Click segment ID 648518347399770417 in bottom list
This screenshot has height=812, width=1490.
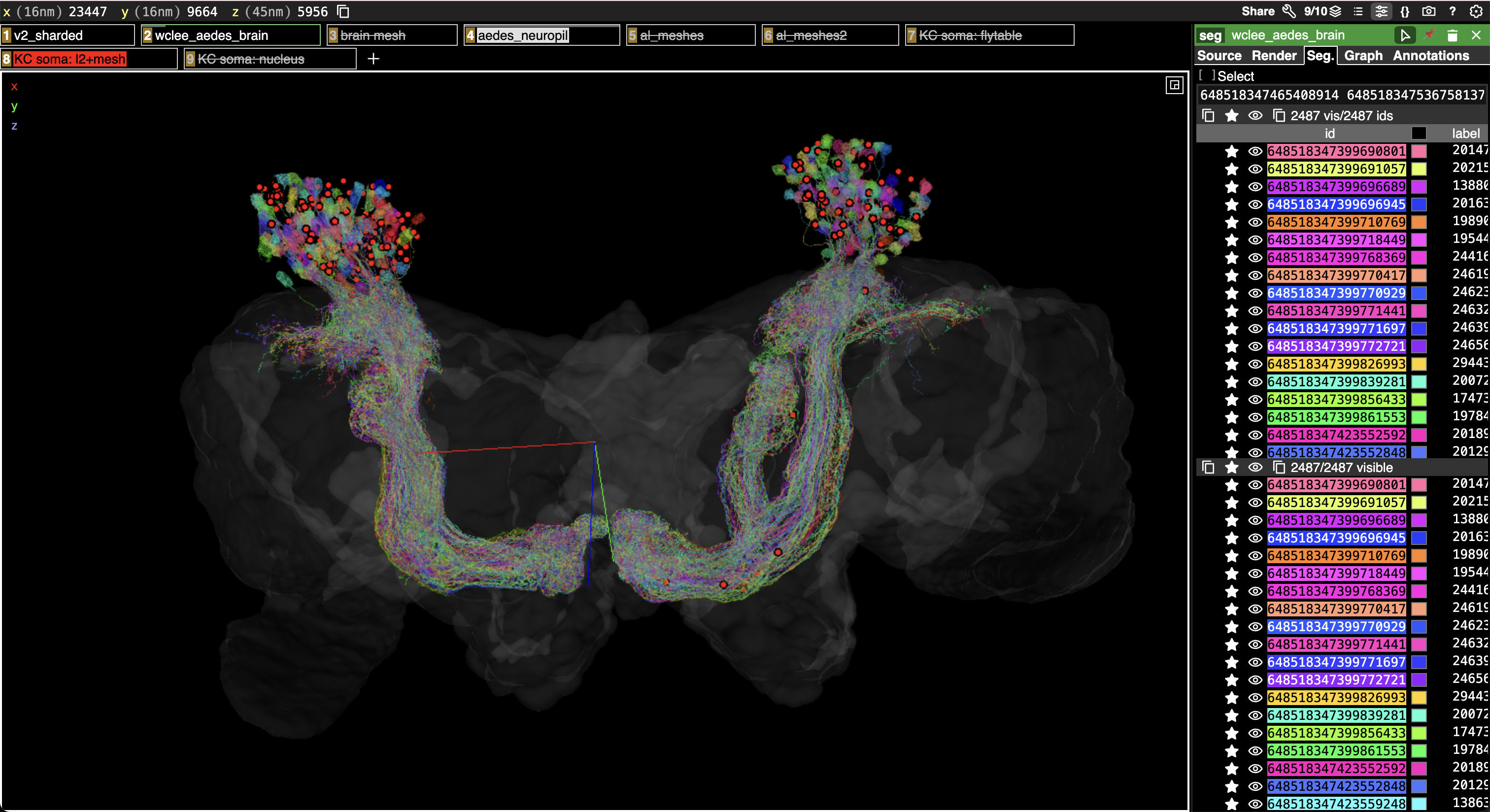1336,609
